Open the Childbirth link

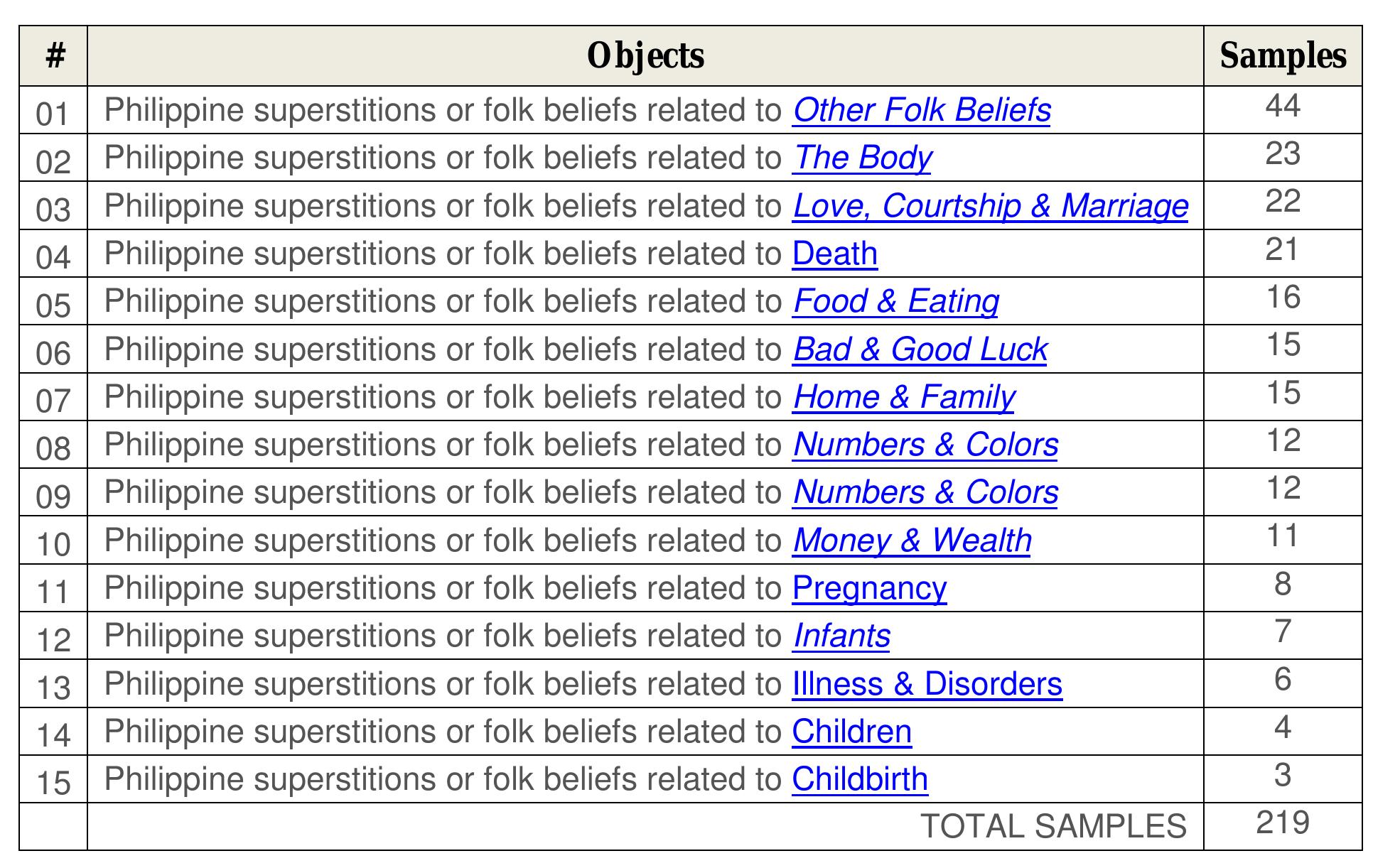click(x=860, y=779)
